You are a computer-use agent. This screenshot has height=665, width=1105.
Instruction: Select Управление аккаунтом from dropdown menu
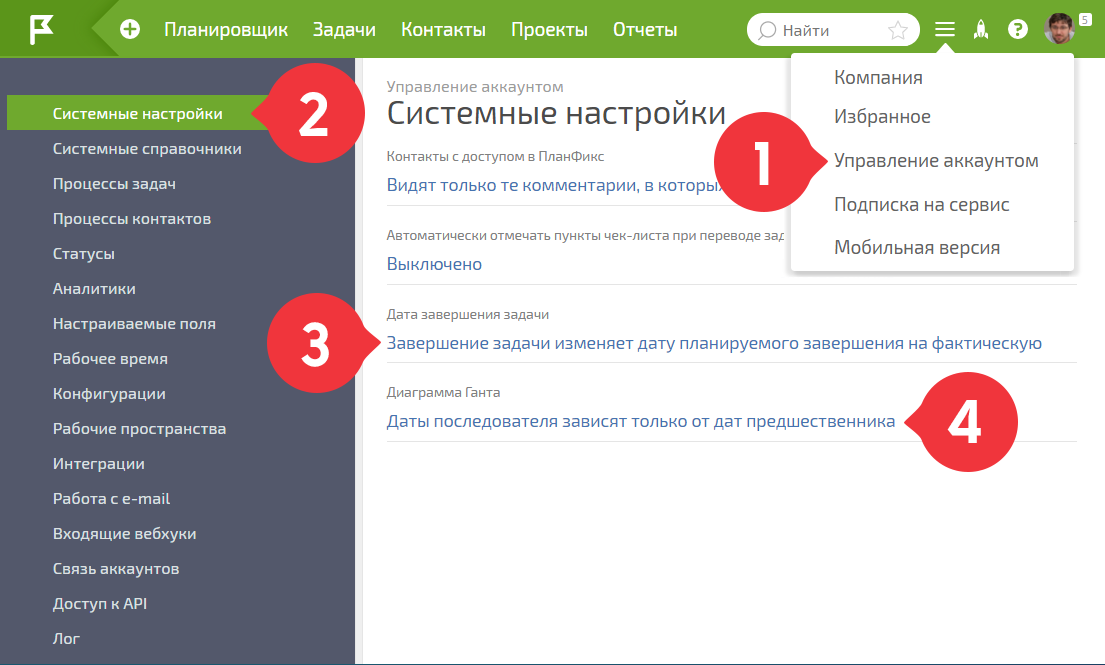coord(936,161)
